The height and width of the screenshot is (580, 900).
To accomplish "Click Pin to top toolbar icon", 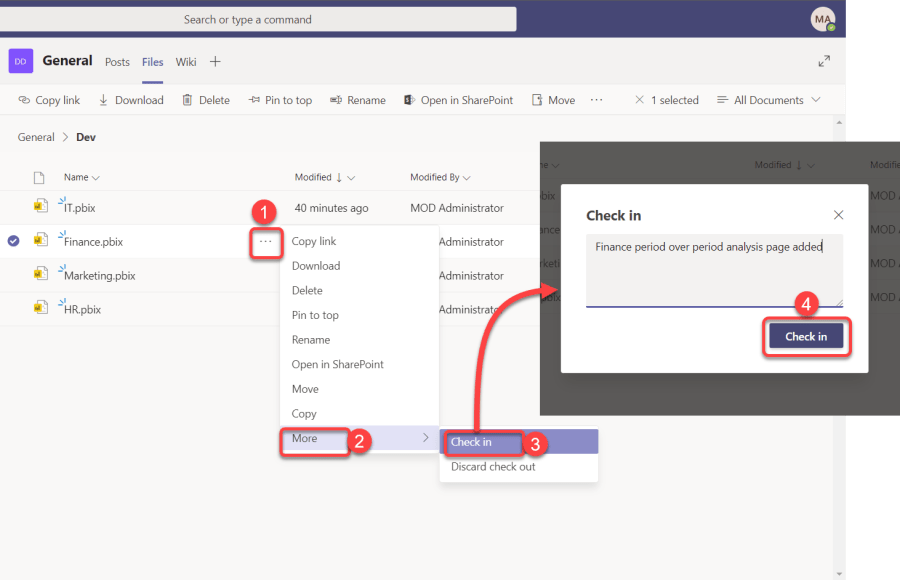I will tap(253, 100).
